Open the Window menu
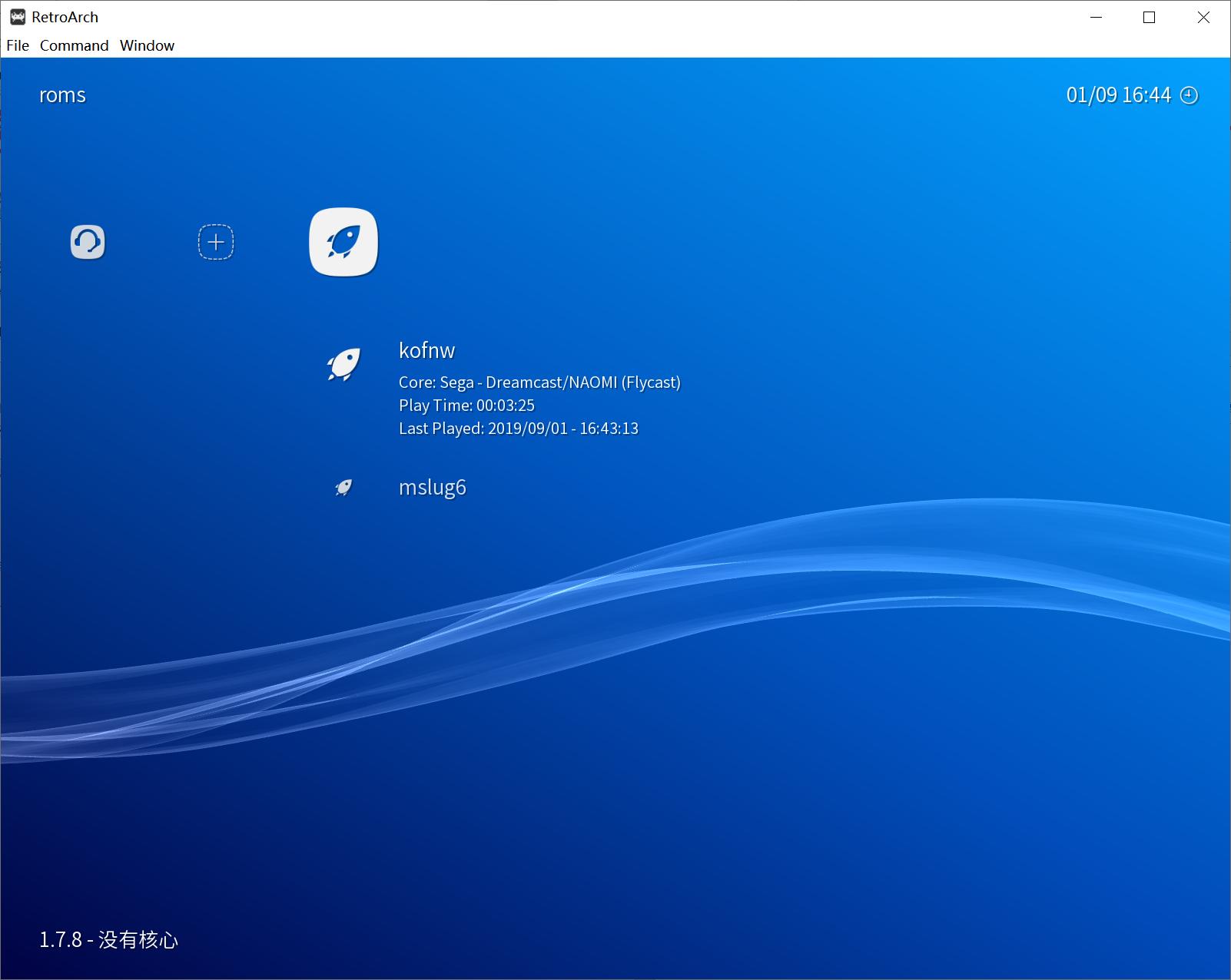 tap(147, 45)
